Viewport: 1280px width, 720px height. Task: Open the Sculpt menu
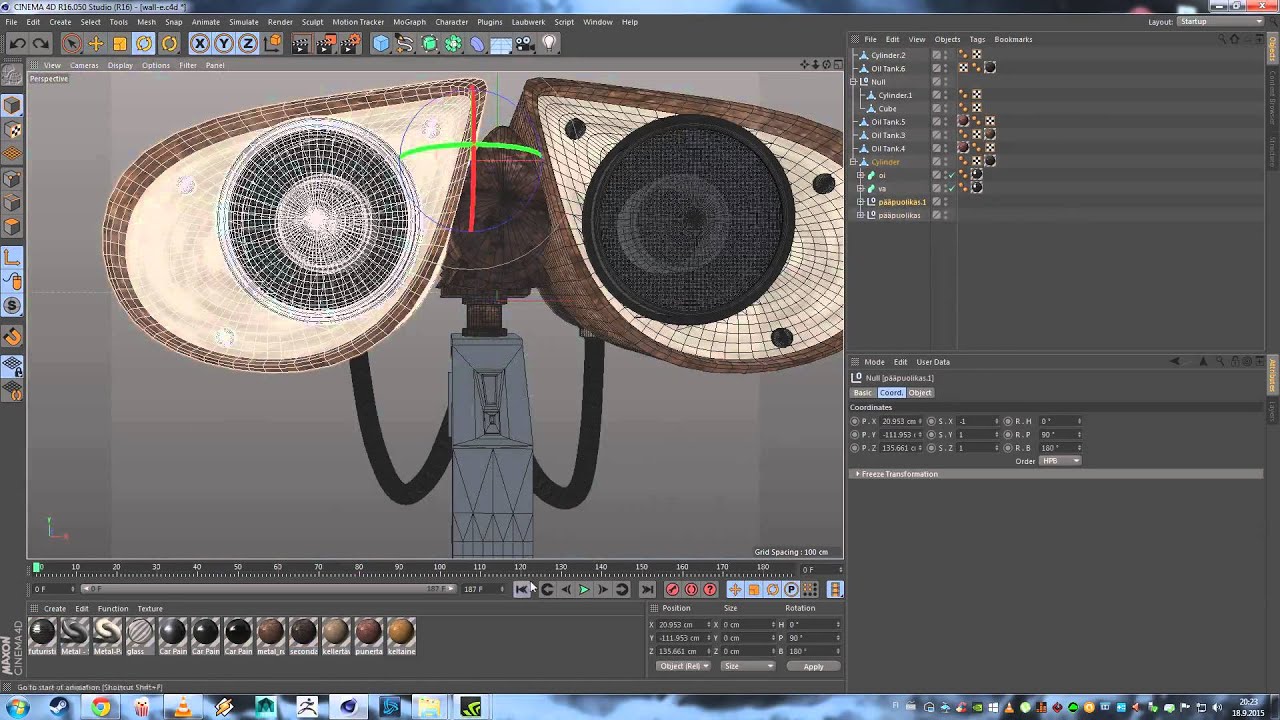(x=312, y=22)
